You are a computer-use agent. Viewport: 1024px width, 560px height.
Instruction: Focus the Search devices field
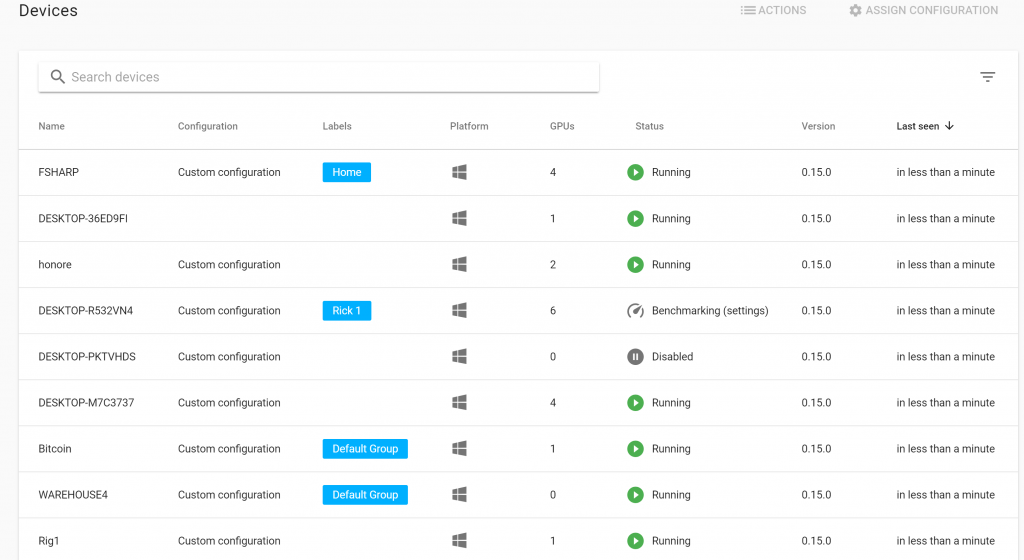click(x=319, y=77)
